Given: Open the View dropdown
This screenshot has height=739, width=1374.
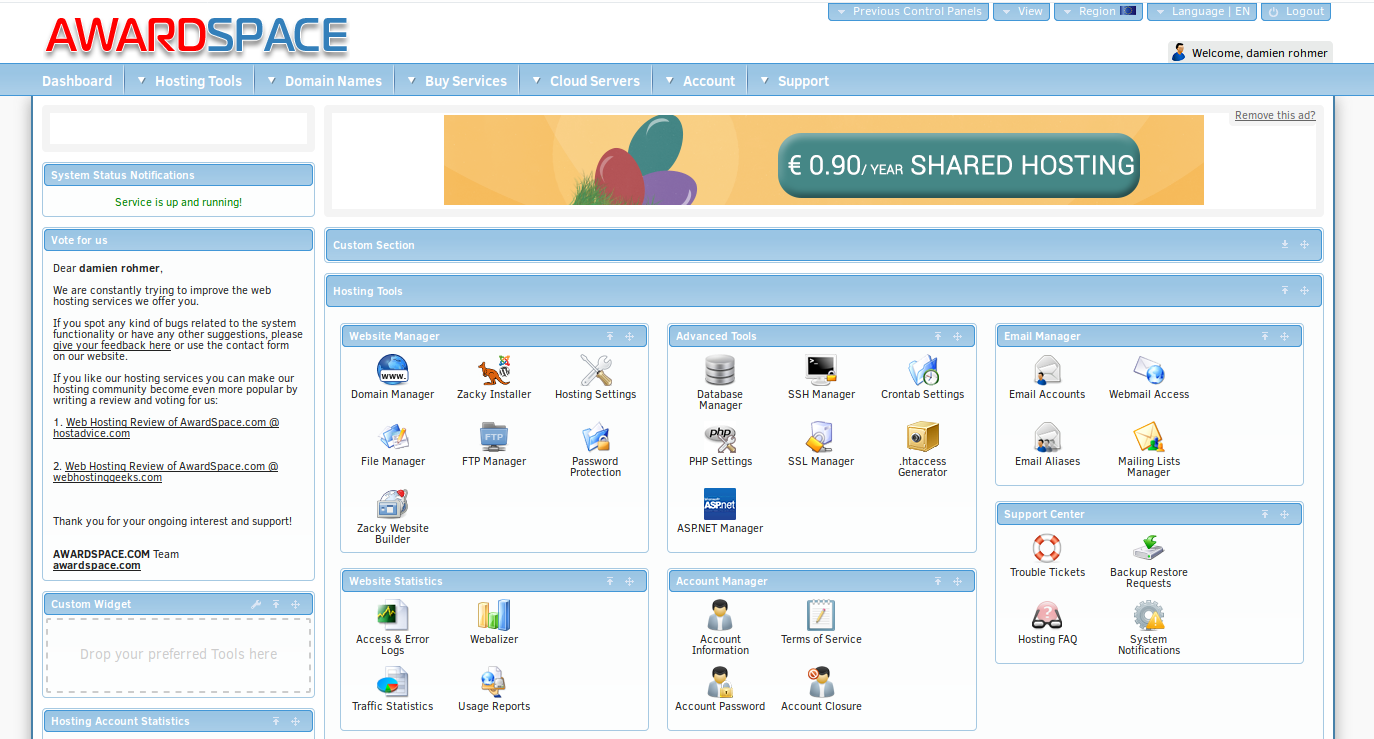Looking at the screenshot, I should (1021, 12).
